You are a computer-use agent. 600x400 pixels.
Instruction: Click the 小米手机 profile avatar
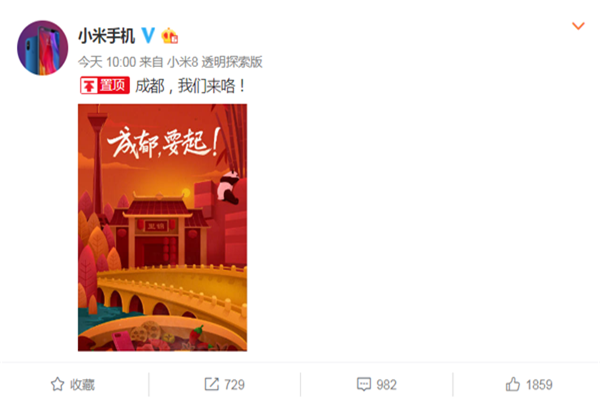[42, 48]
